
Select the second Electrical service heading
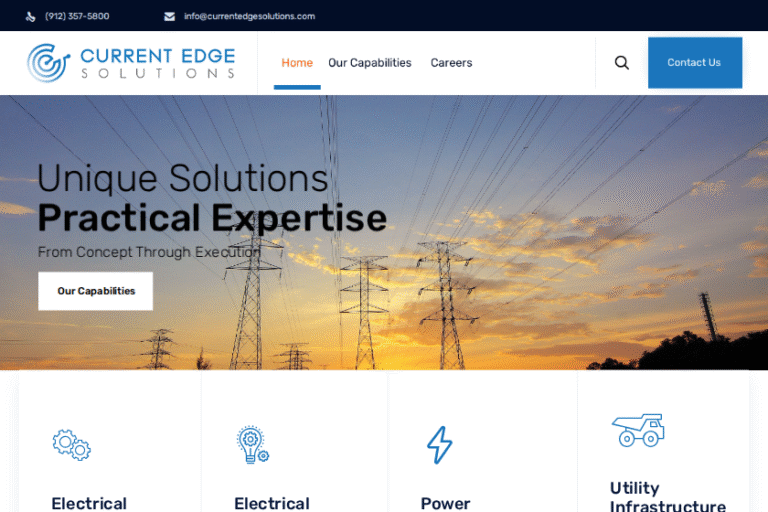(x=272, y=503)
